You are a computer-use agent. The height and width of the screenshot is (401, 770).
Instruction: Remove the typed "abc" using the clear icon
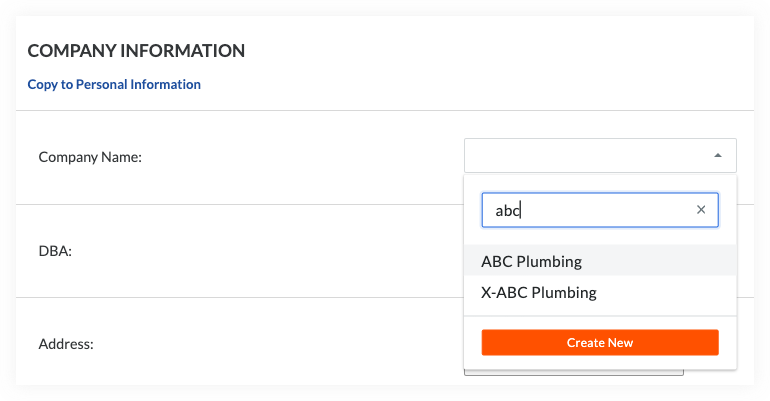coord(700,210)
